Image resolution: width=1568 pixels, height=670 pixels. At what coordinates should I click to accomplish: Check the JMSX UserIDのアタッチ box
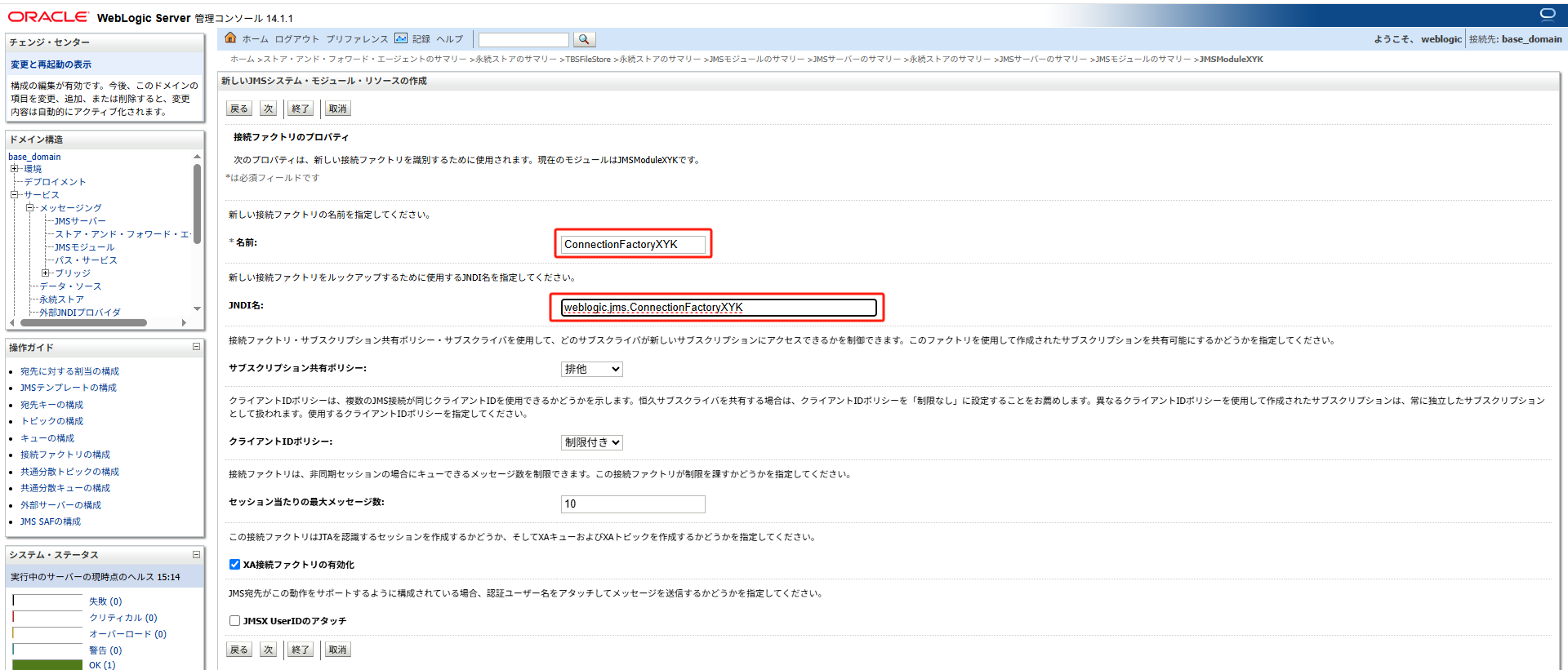click(234, 620)
